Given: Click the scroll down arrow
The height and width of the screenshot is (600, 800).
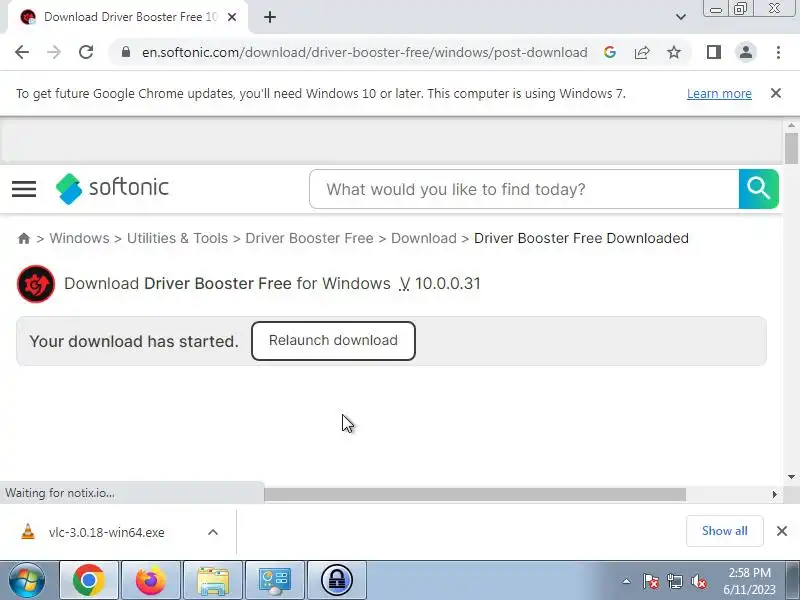Looking at the screenshot, I should [791, 477].
